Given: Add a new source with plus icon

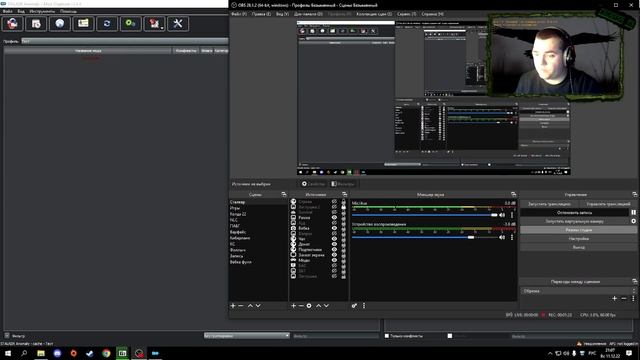Looking at the screenshot, I should click(x=293, y=306).
